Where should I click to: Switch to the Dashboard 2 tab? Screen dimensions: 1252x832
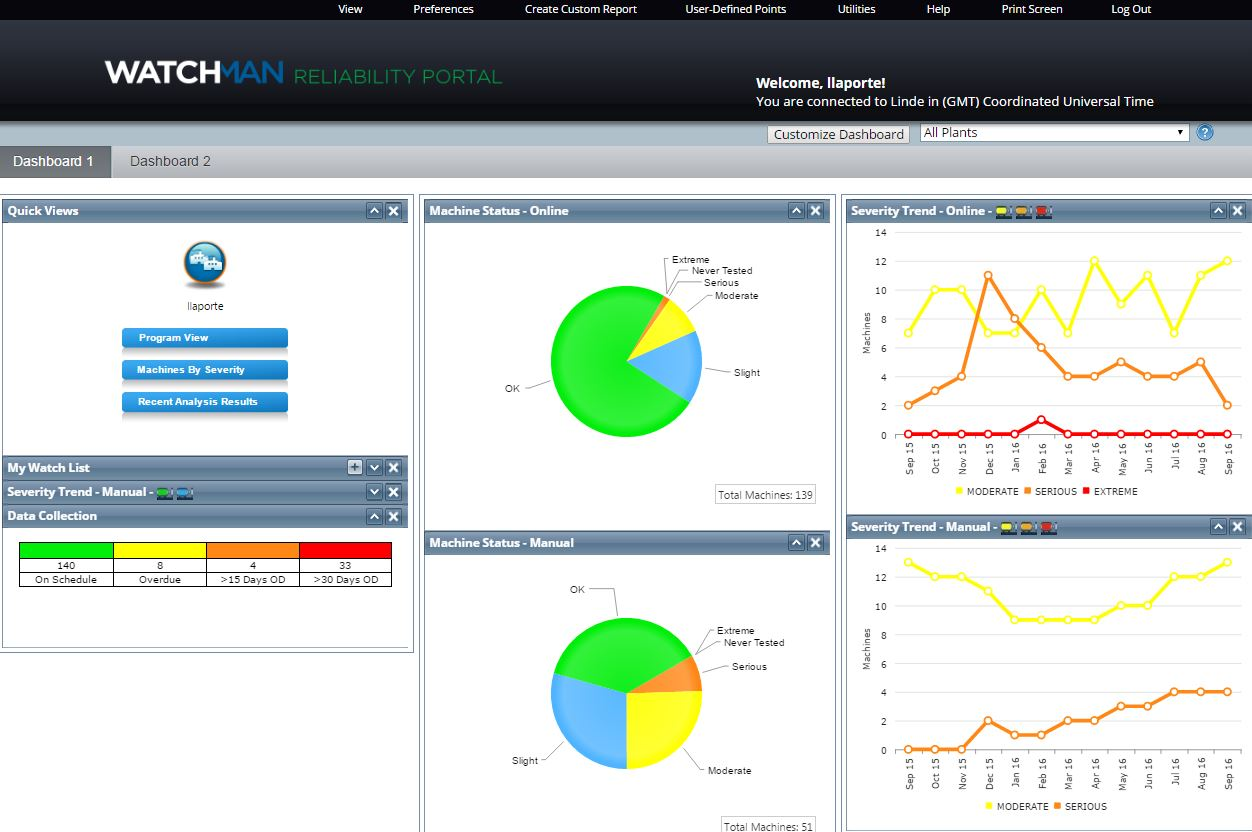pyautogui.click(x=169, y=160)
